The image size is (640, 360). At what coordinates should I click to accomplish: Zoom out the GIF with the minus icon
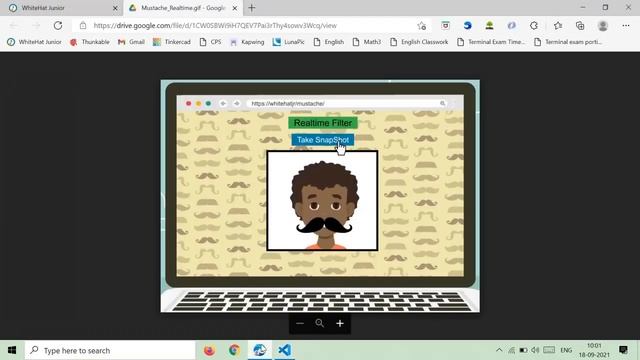click(x=300, y=323)
